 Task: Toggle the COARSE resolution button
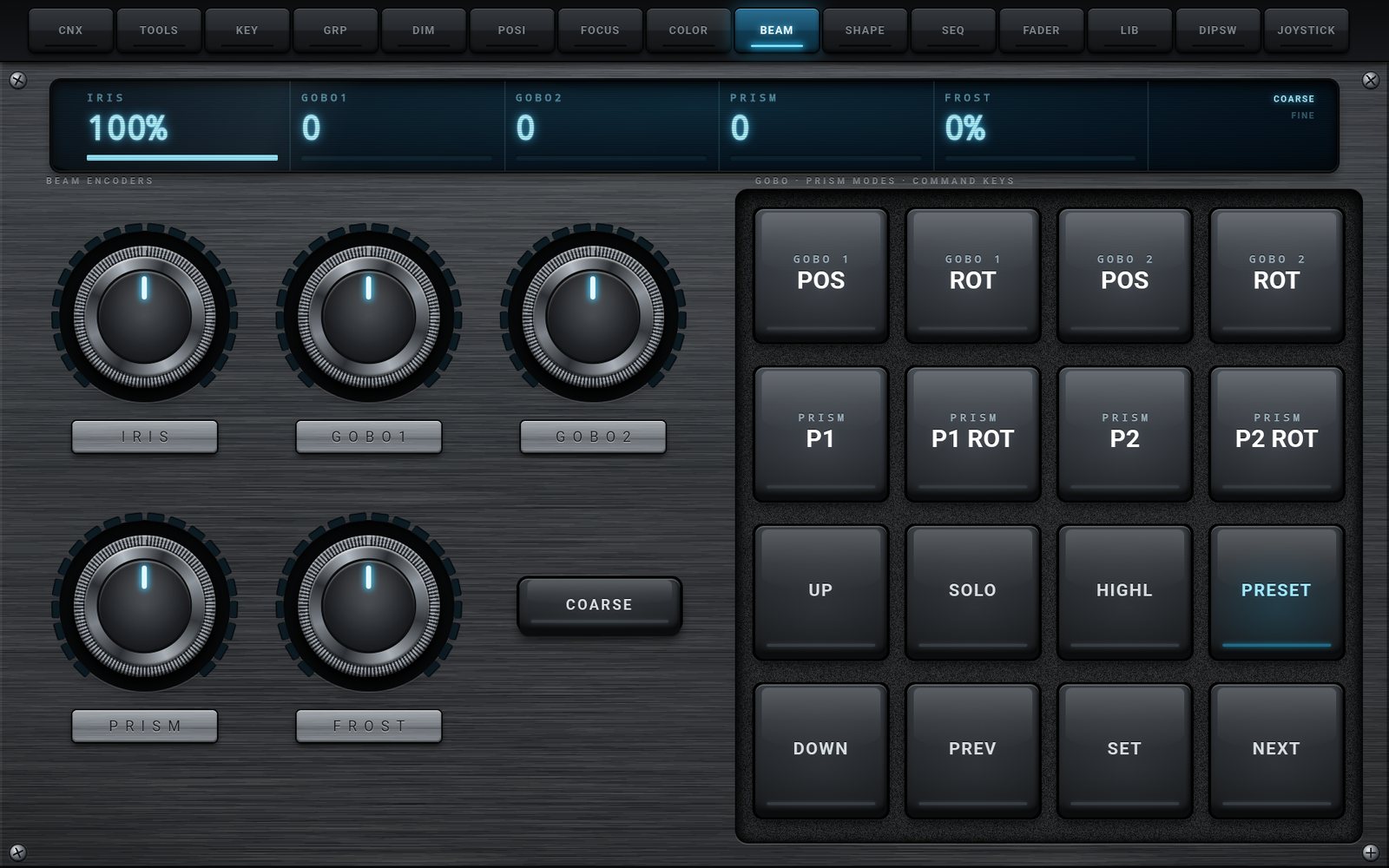599,605
